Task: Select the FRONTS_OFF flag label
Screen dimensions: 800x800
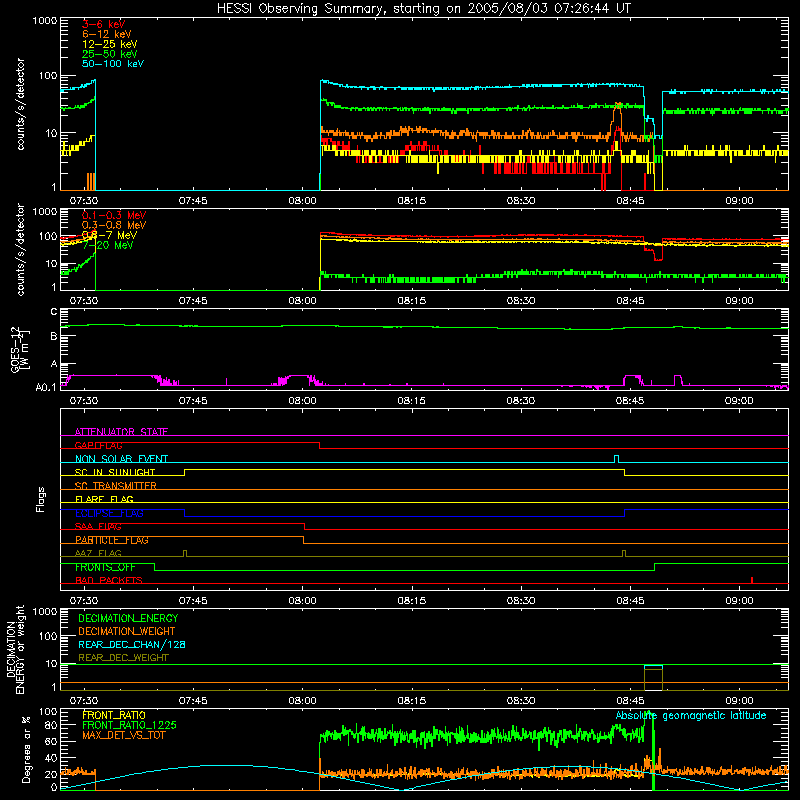Action: (106, 567)
